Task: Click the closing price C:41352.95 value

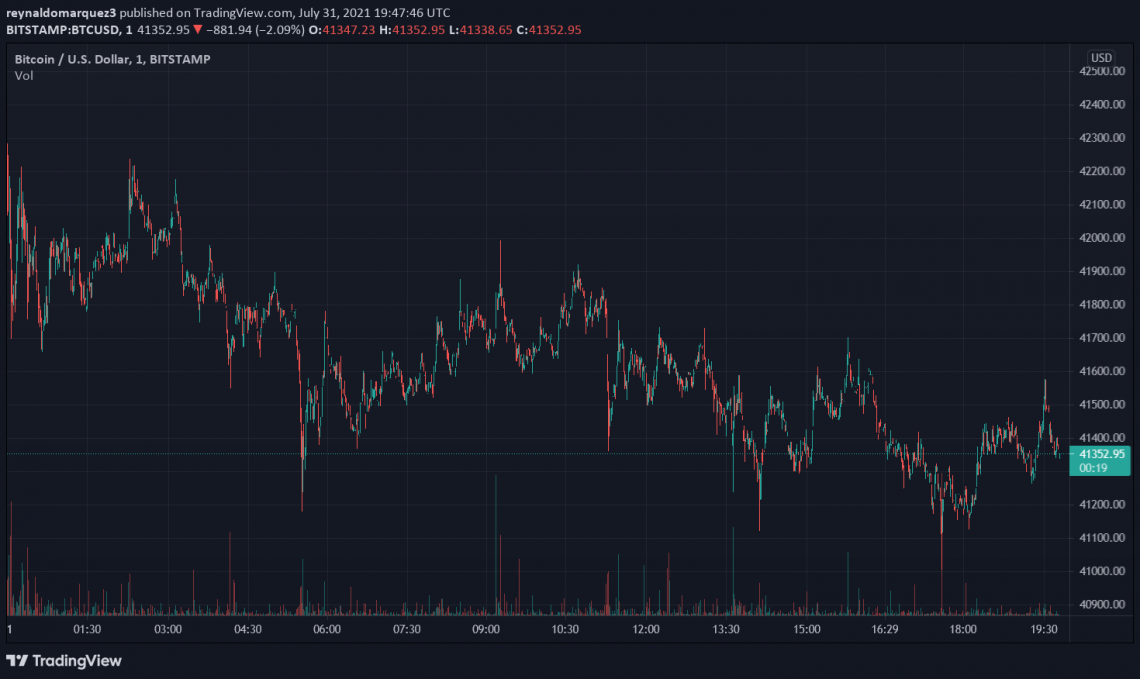Action: pos(549,30)
